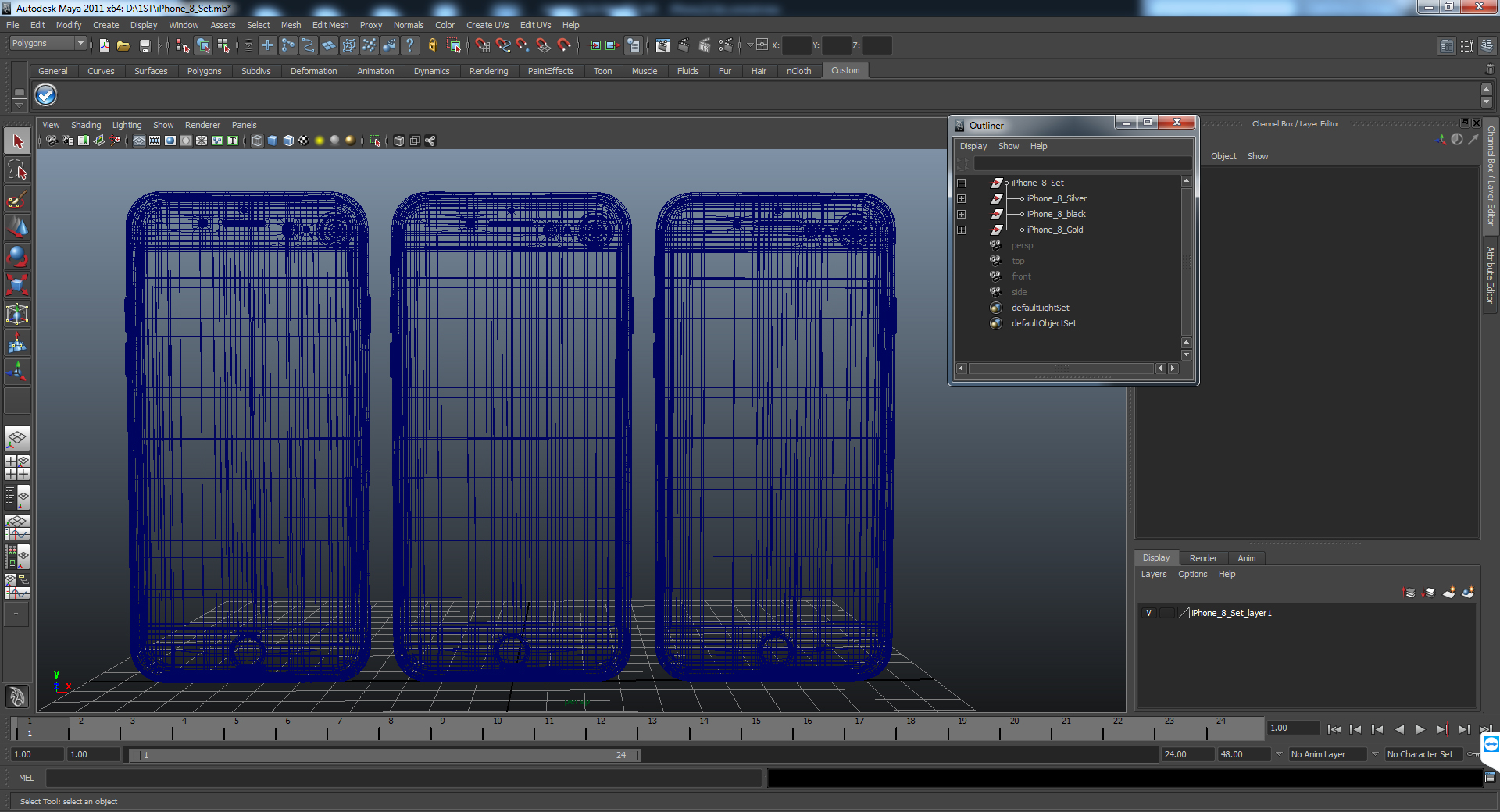Click the blue checkmark Custom shelf icon
This screenshot has width=1500, height=812.
pos(46,95)
